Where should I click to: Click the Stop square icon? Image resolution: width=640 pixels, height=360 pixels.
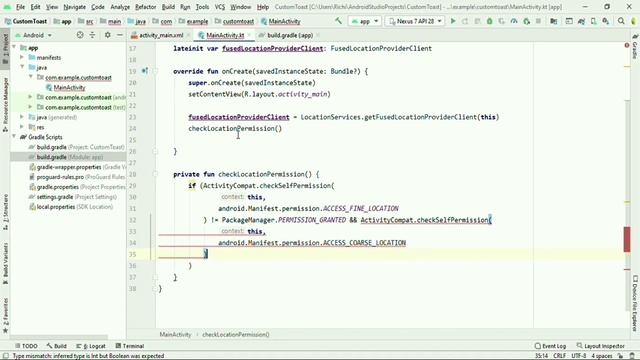(538, 21)
